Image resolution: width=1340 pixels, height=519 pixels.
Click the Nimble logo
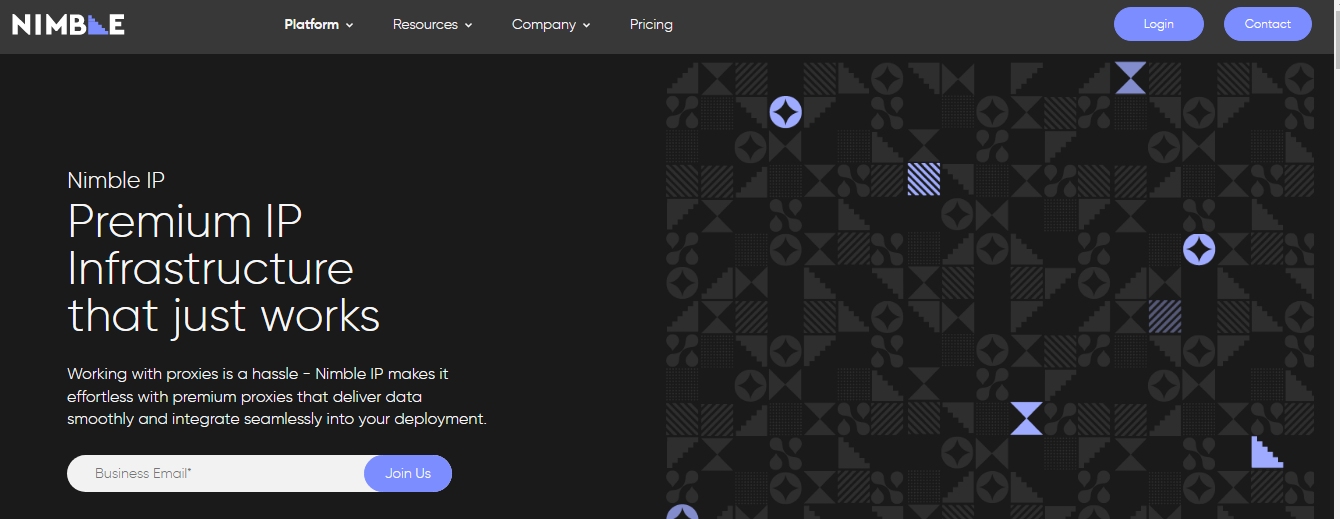[68, 25]
